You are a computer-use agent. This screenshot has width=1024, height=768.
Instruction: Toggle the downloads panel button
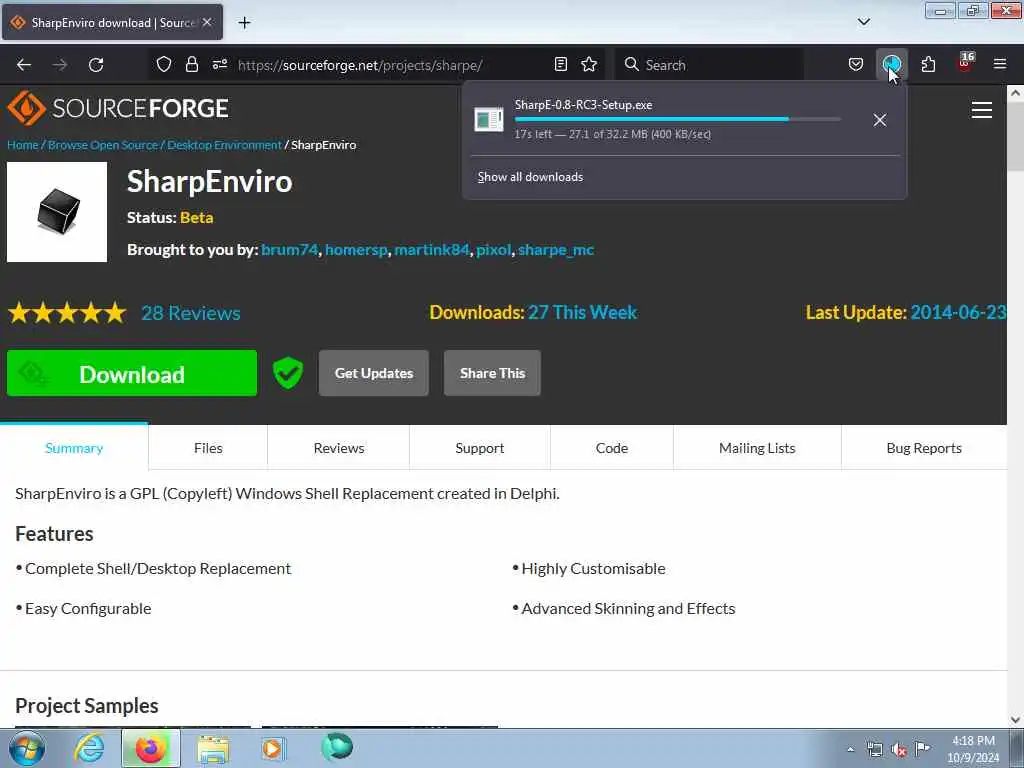[891, 64]
